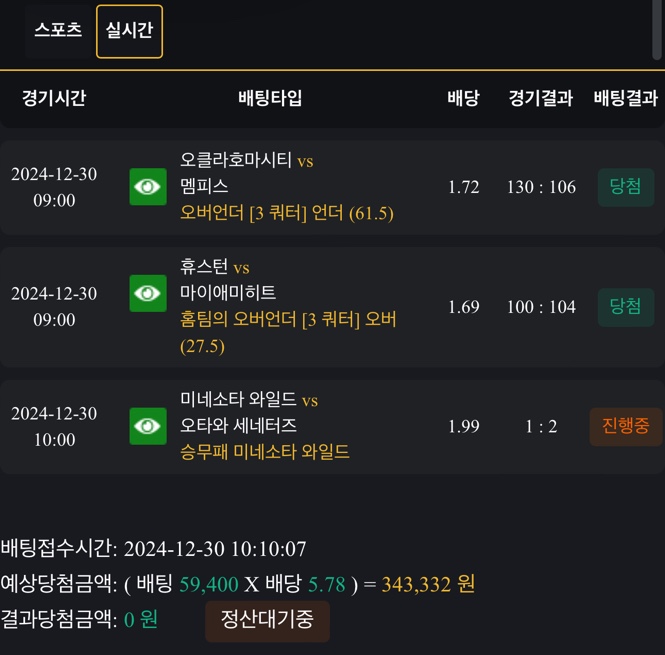
Task: Click the 경기시간 column header
Action: click(54, 98)
